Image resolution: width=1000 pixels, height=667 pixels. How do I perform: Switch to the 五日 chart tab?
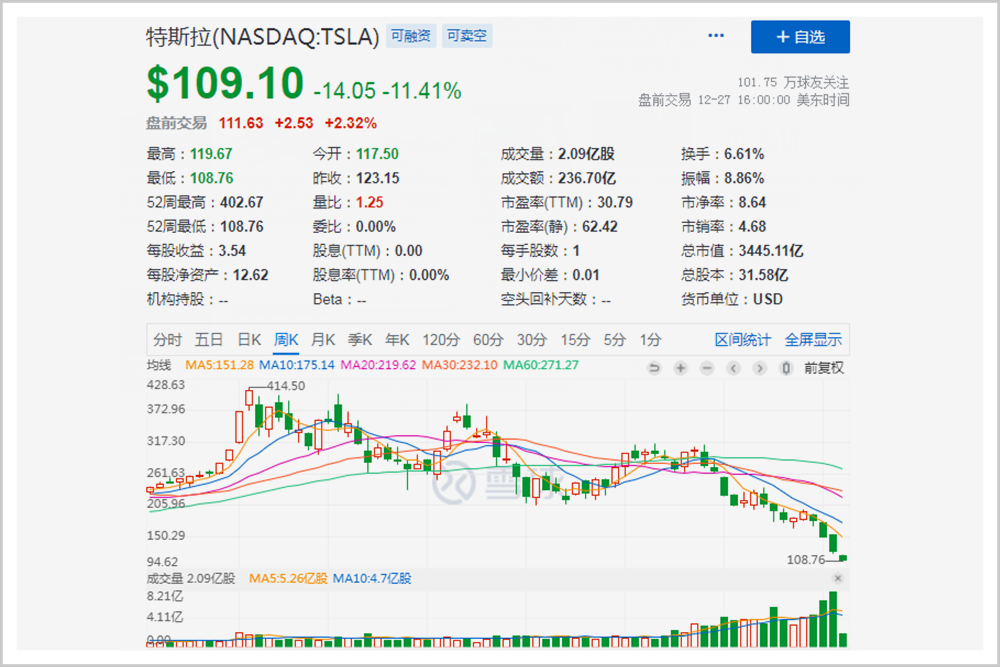point(209,340)
